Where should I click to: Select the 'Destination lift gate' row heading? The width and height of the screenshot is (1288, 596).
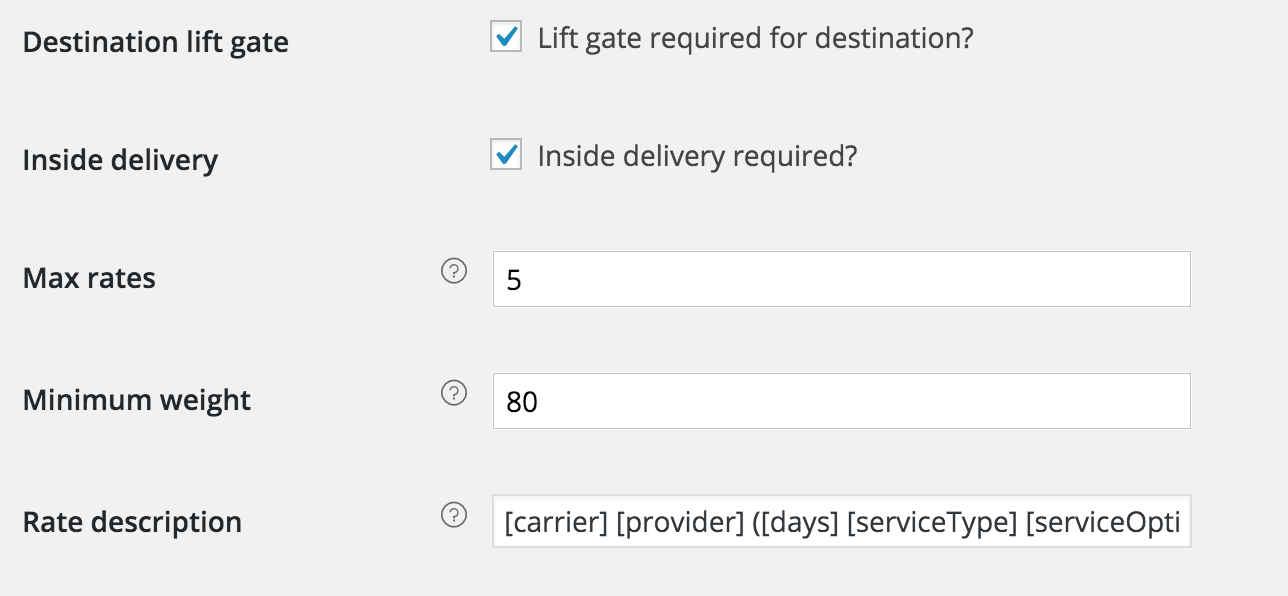point(155,43)
